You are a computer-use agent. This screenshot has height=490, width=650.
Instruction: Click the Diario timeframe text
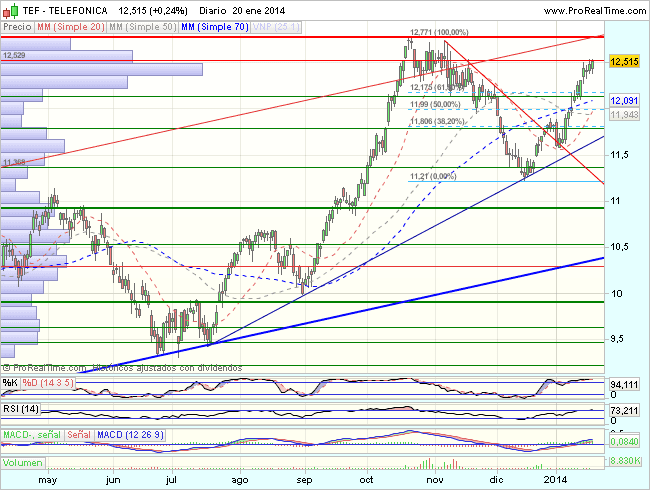point(212,11)
